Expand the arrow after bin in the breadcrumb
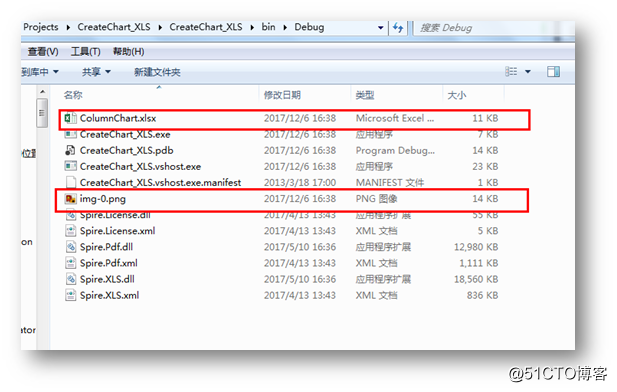The height and width of the screenshot is (392, 617). click(x=285, y=28)
